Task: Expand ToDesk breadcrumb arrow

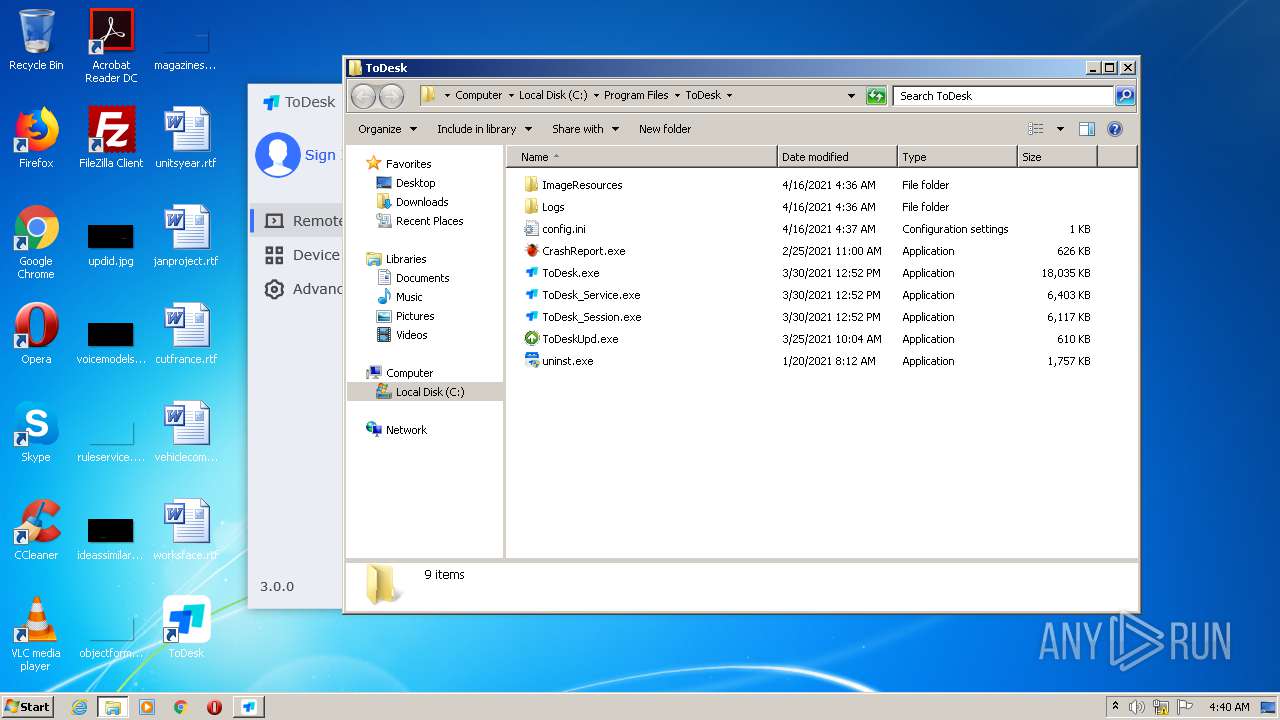Action: (x=729, y=96)
